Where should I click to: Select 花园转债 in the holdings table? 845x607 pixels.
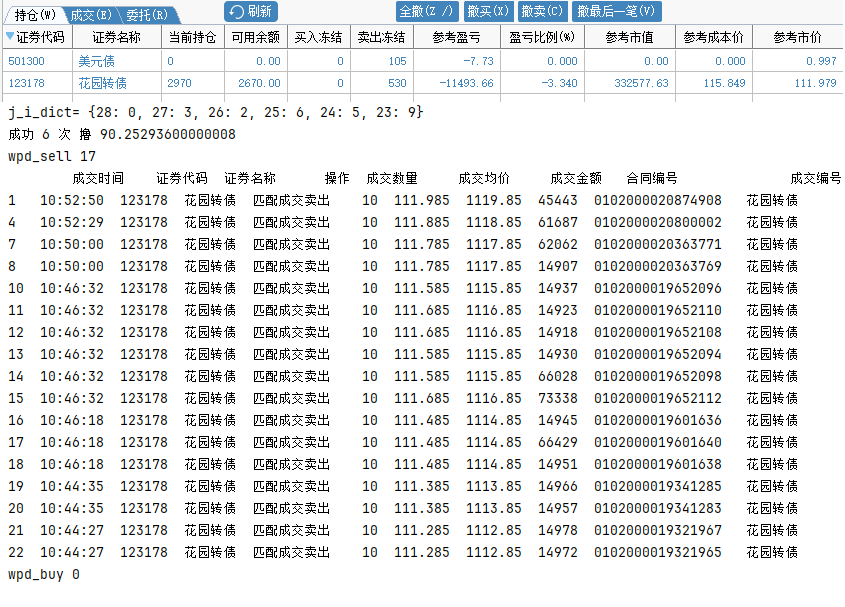[x=102, y=84]
